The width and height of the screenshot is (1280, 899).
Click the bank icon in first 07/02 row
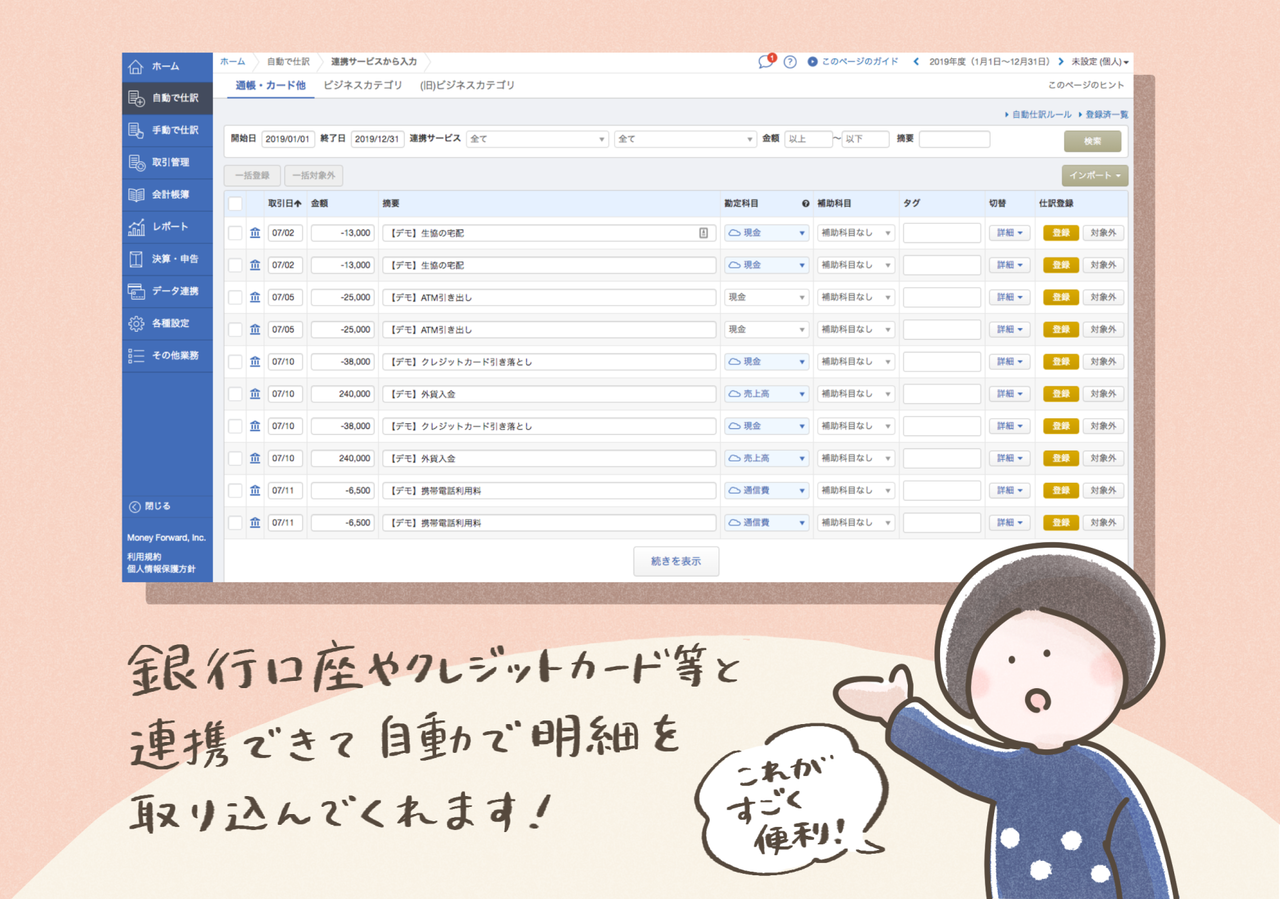click(255, 233)
